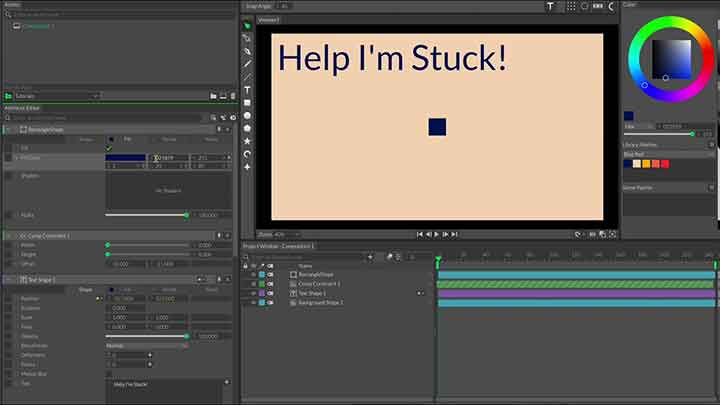Collapse the Comp Comment attribute section
Viewport: 720px width, 405px height.
coord(8,236)
